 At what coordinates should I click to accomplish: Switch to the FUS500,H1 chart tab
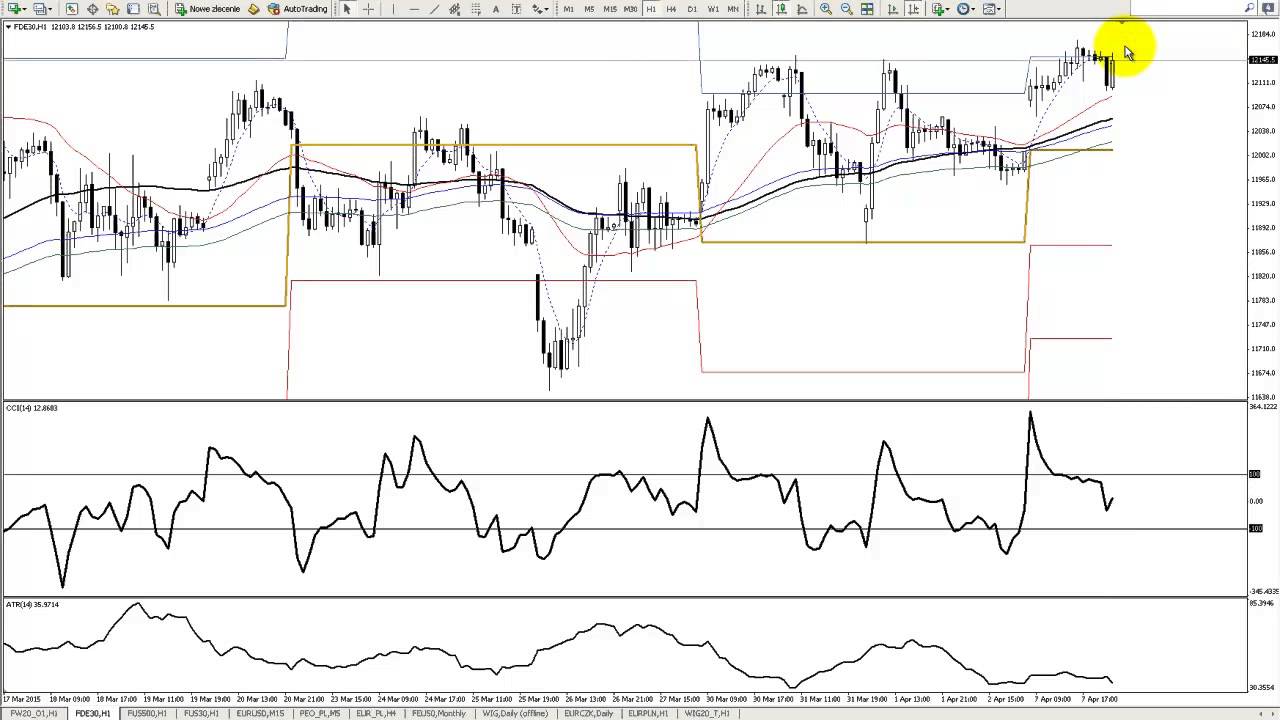tap(147, 714)
